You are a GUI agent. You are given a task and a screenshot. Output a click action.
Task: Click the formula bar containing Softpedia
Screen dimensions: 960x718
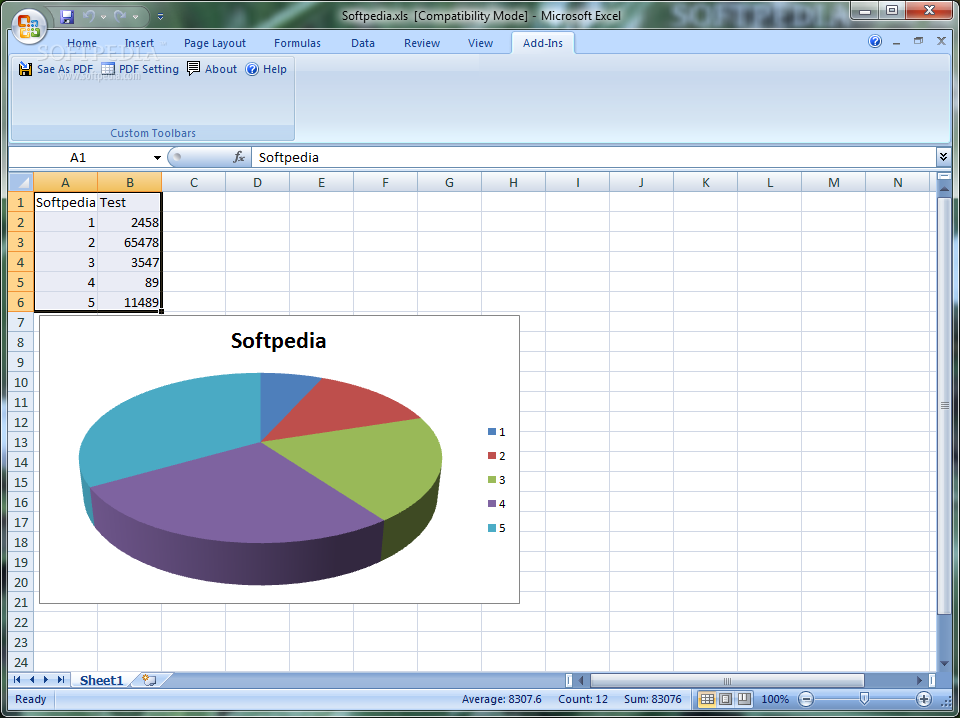coord(594,157)
